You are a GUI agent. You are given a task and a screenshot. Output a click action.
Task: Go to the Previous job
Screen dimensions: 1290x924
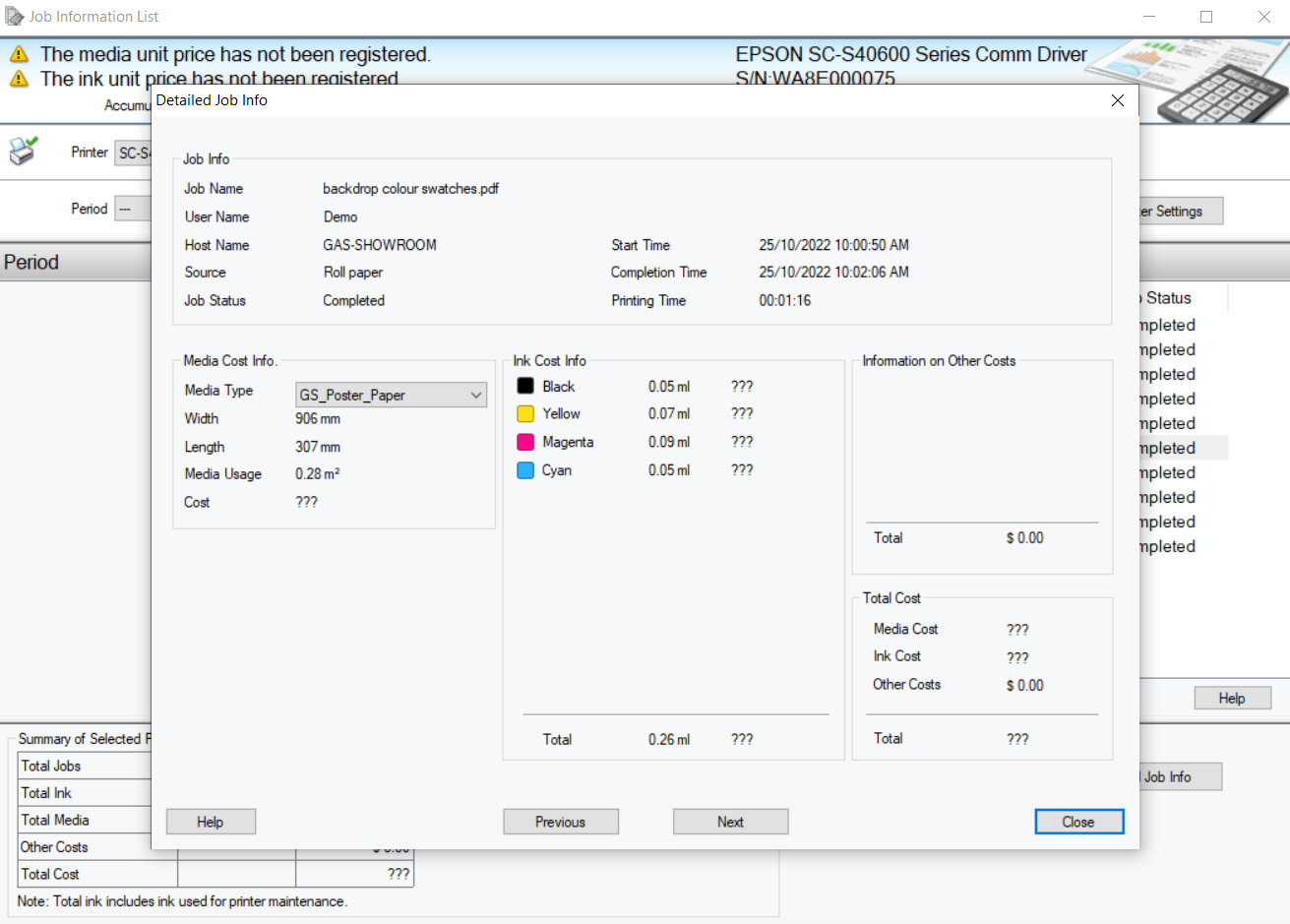point(561,822)
